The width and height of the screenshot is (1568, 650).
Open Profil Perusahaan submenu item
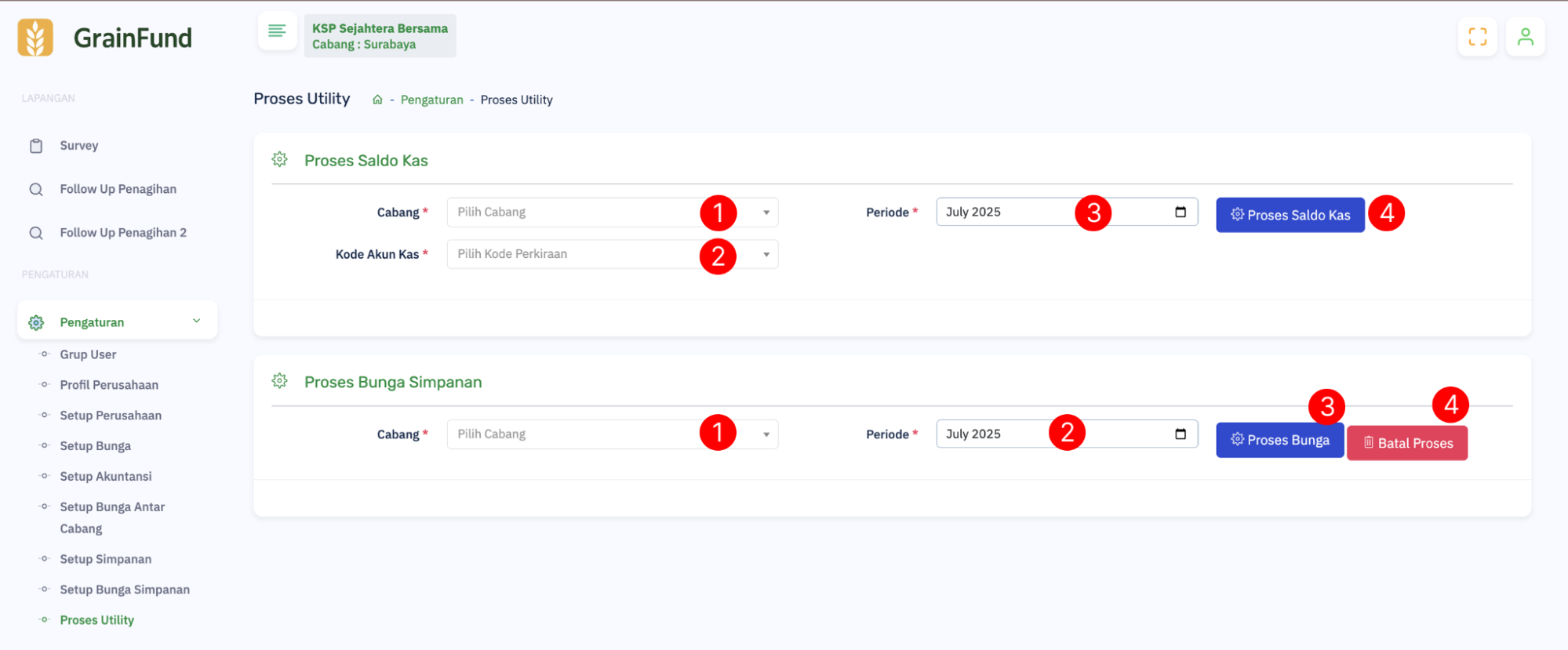[109, 385]
